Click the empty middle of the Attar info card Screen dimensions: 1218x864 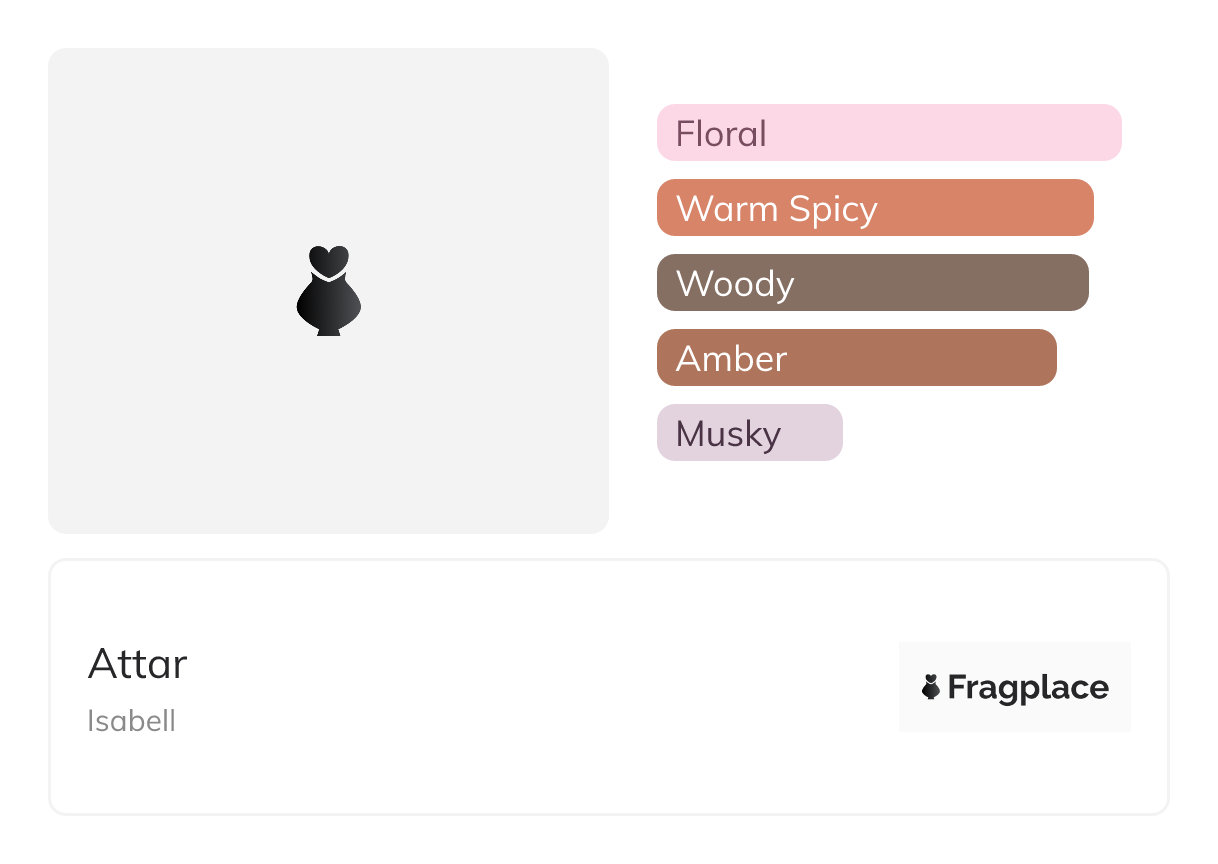540,687
